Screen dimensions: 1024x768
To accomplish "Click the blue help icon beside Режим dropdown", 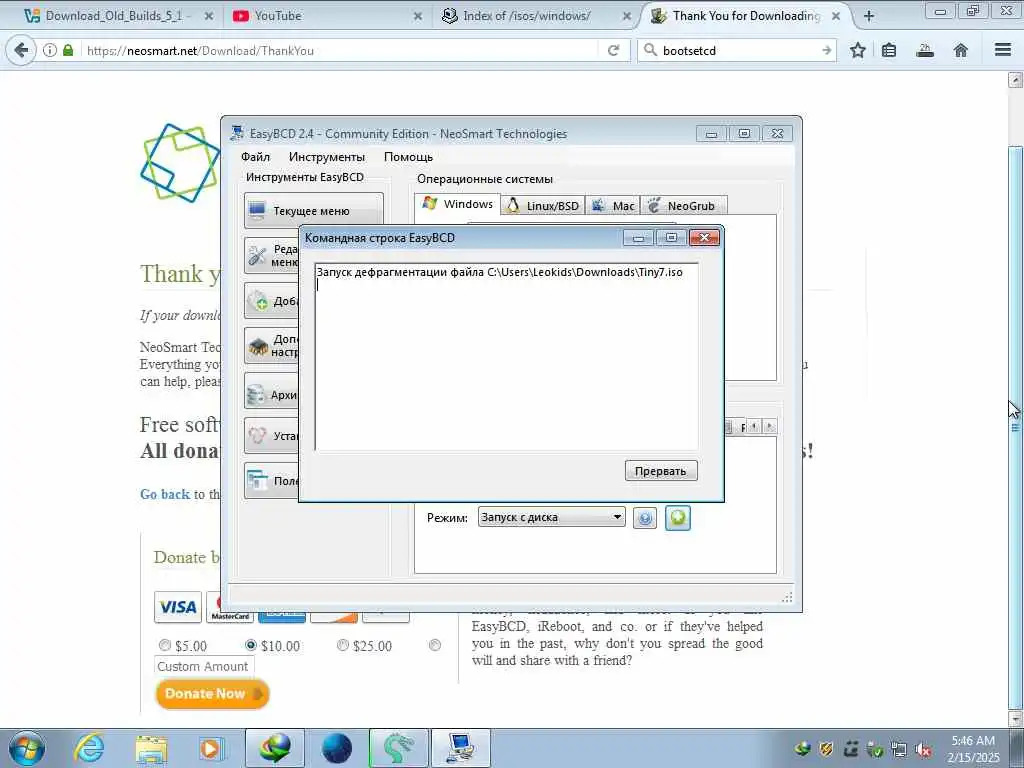I will 645,518.
